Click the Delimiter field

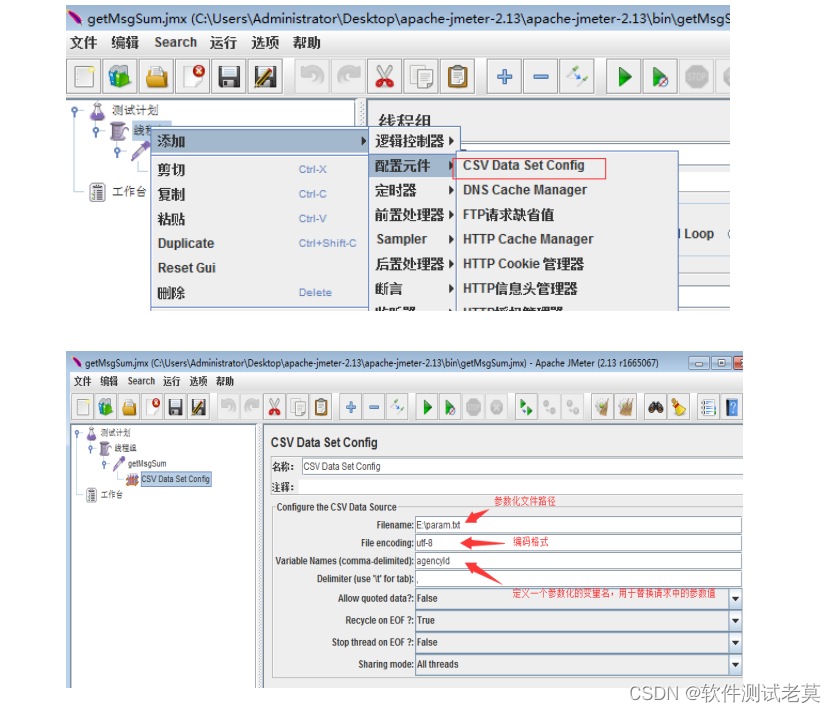pyautogui.click(x=578, y=579)
